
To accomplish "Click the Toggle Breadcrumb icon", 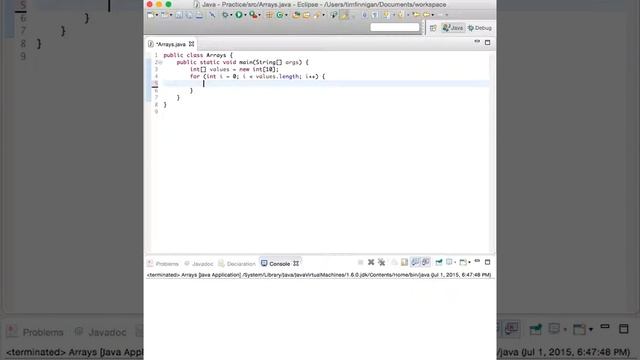I will click(334, 15).
